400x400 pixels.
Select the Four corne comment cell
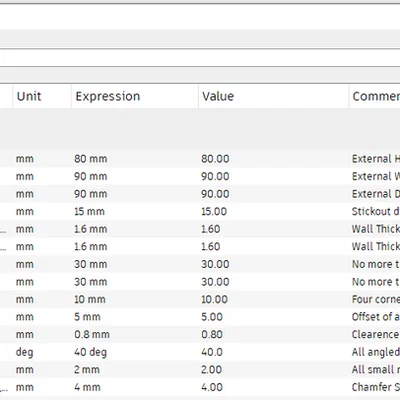coord(375,299)
